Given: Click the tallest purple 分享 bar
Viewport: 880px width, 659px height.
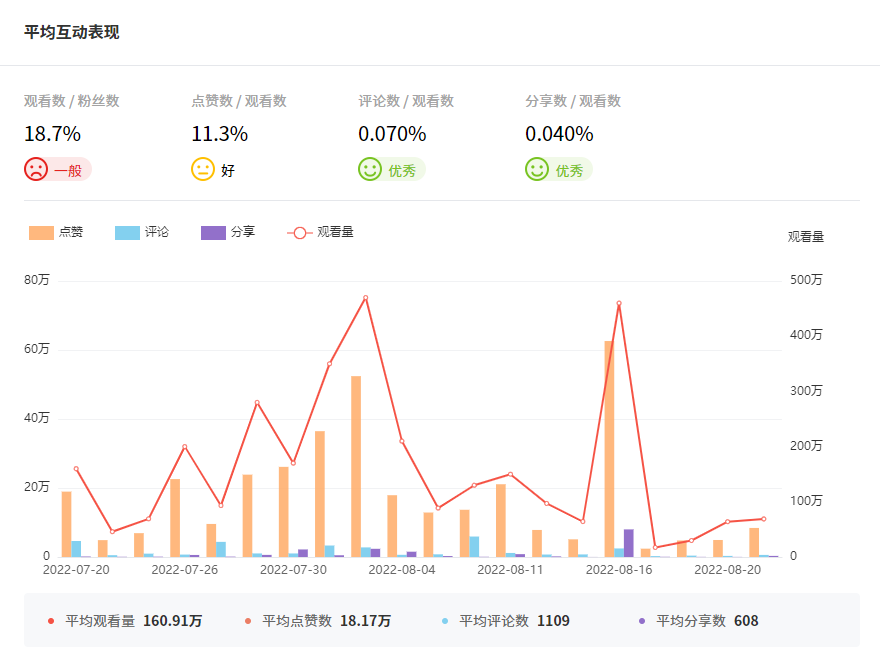Looking at the screenshot, I should [x=629, y=543].
